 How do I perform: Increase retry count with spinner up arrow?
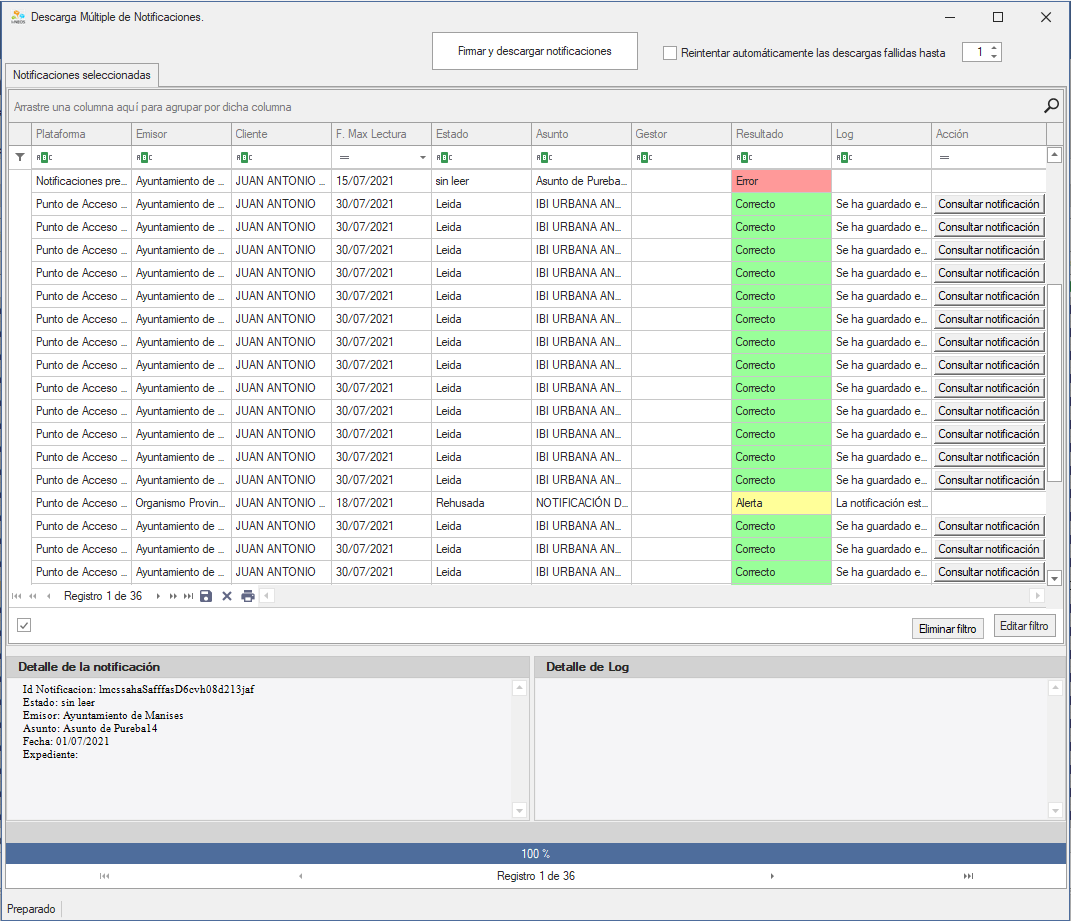pyautogui.click(x=994, y=48)
